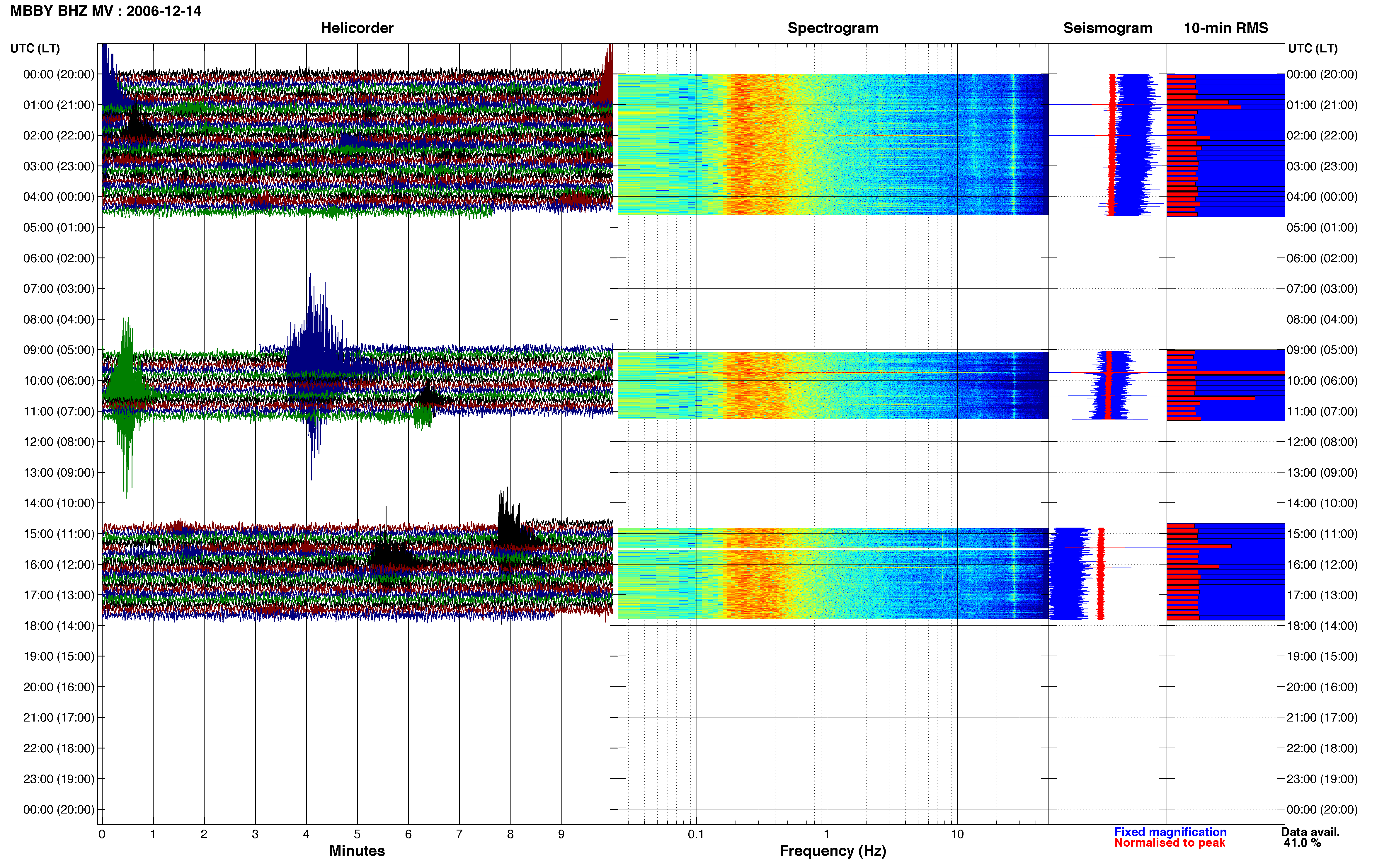Viewport: 1389px width, 868px height.
Task: Click the "5" tick on Minutes axis
Action: (357, 834)
